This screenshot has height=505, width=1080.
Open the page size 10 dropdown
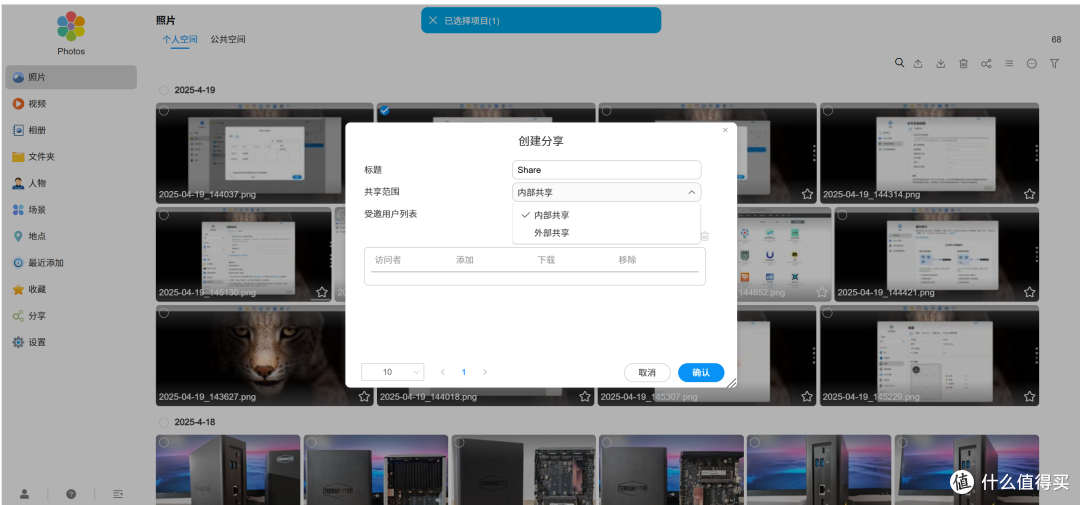pos(393,372)
